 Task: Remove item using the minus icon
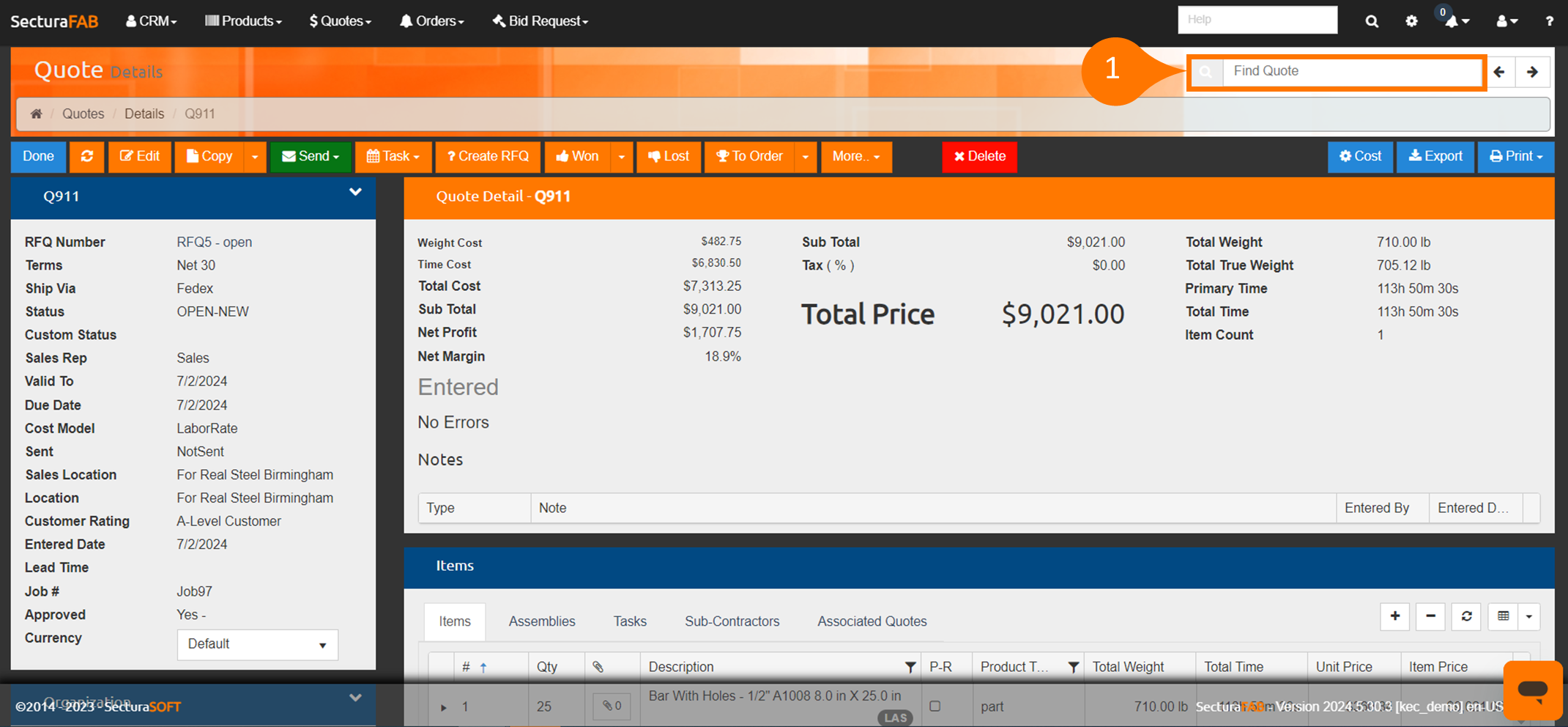(1430, 616)
